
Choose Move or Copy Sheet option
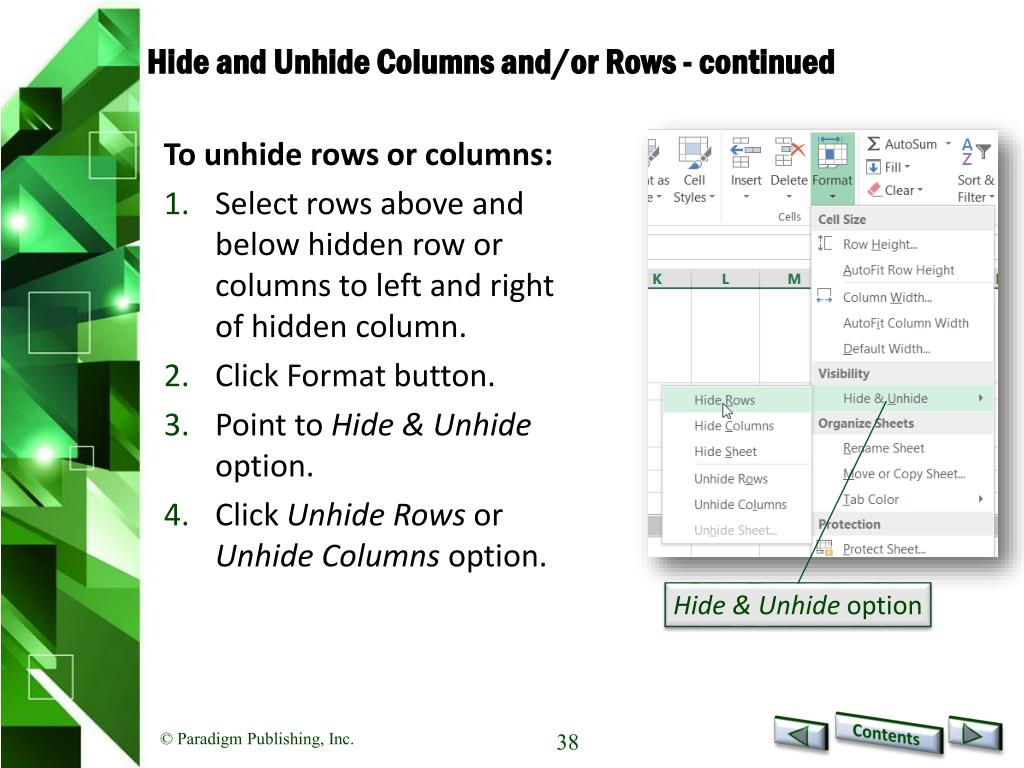click(903, 473)
